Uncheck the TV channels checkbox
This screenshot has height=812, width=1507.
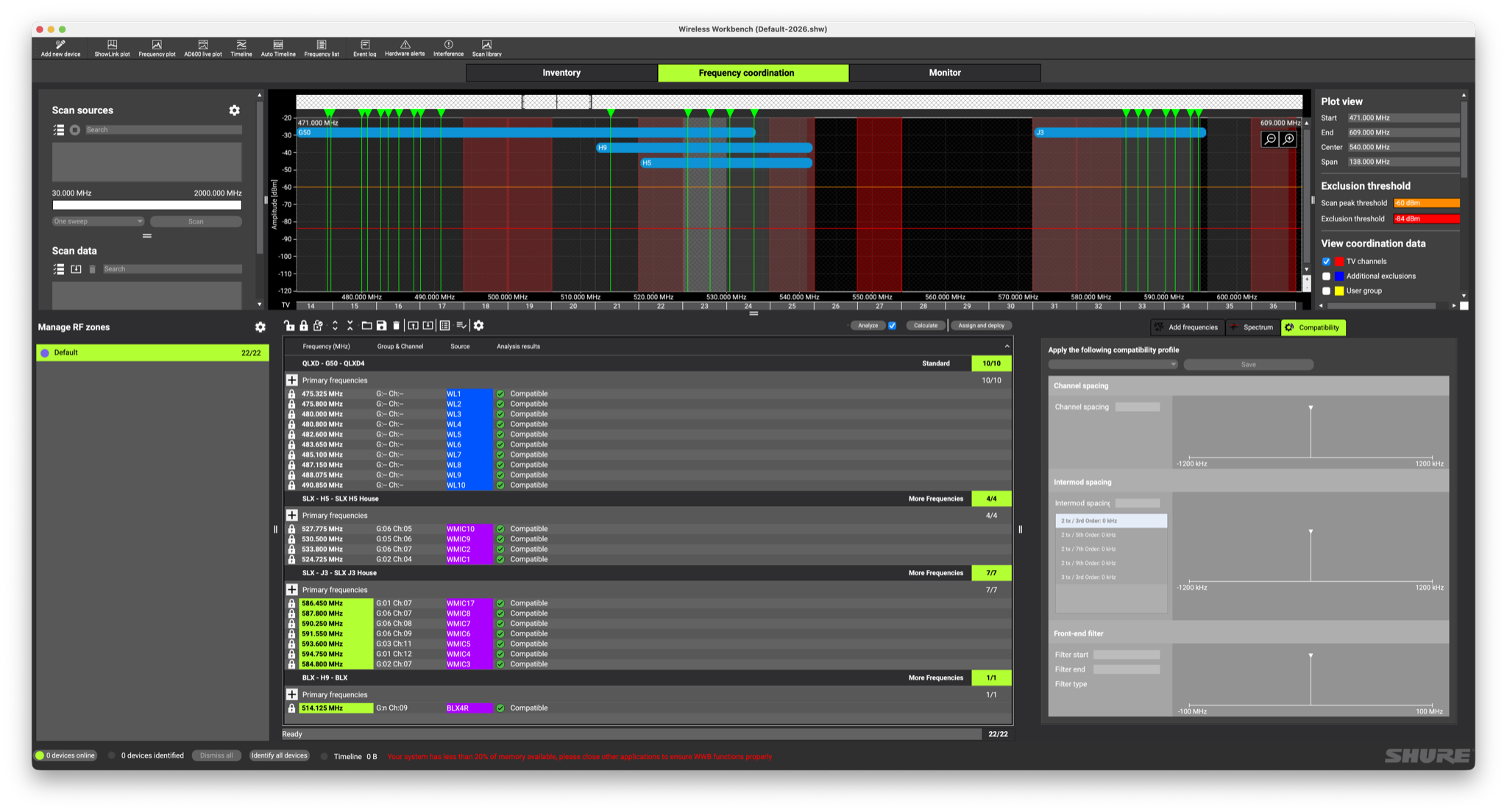[x=1326, y=262]
